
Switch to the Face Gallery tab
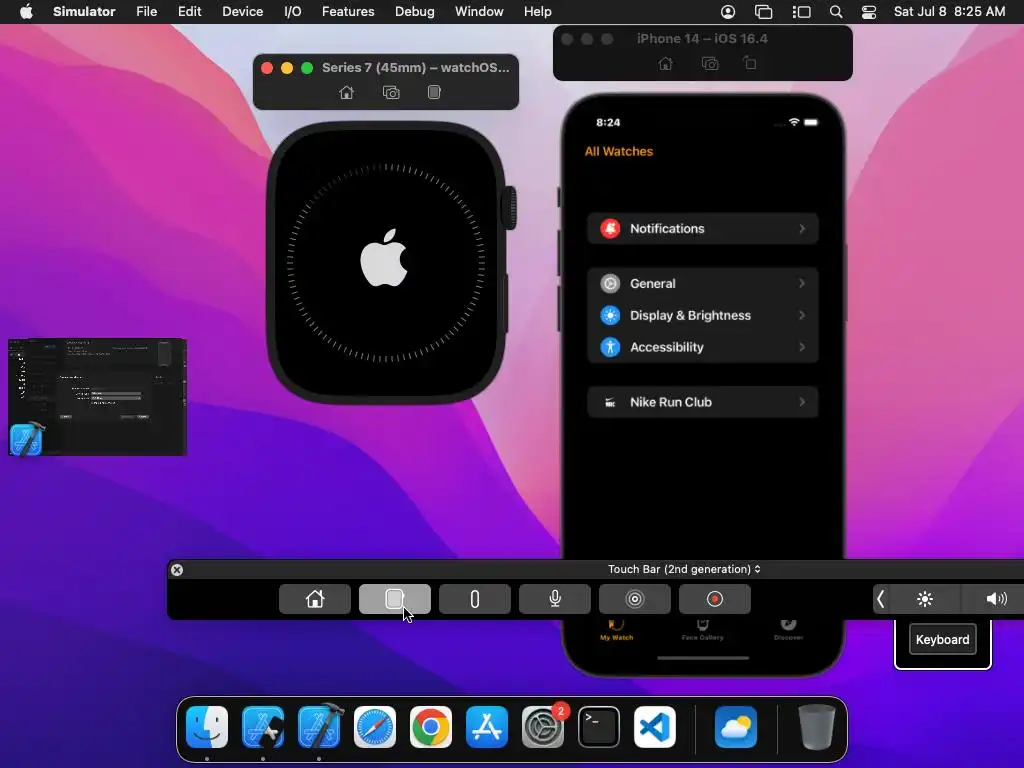[702, 630]
